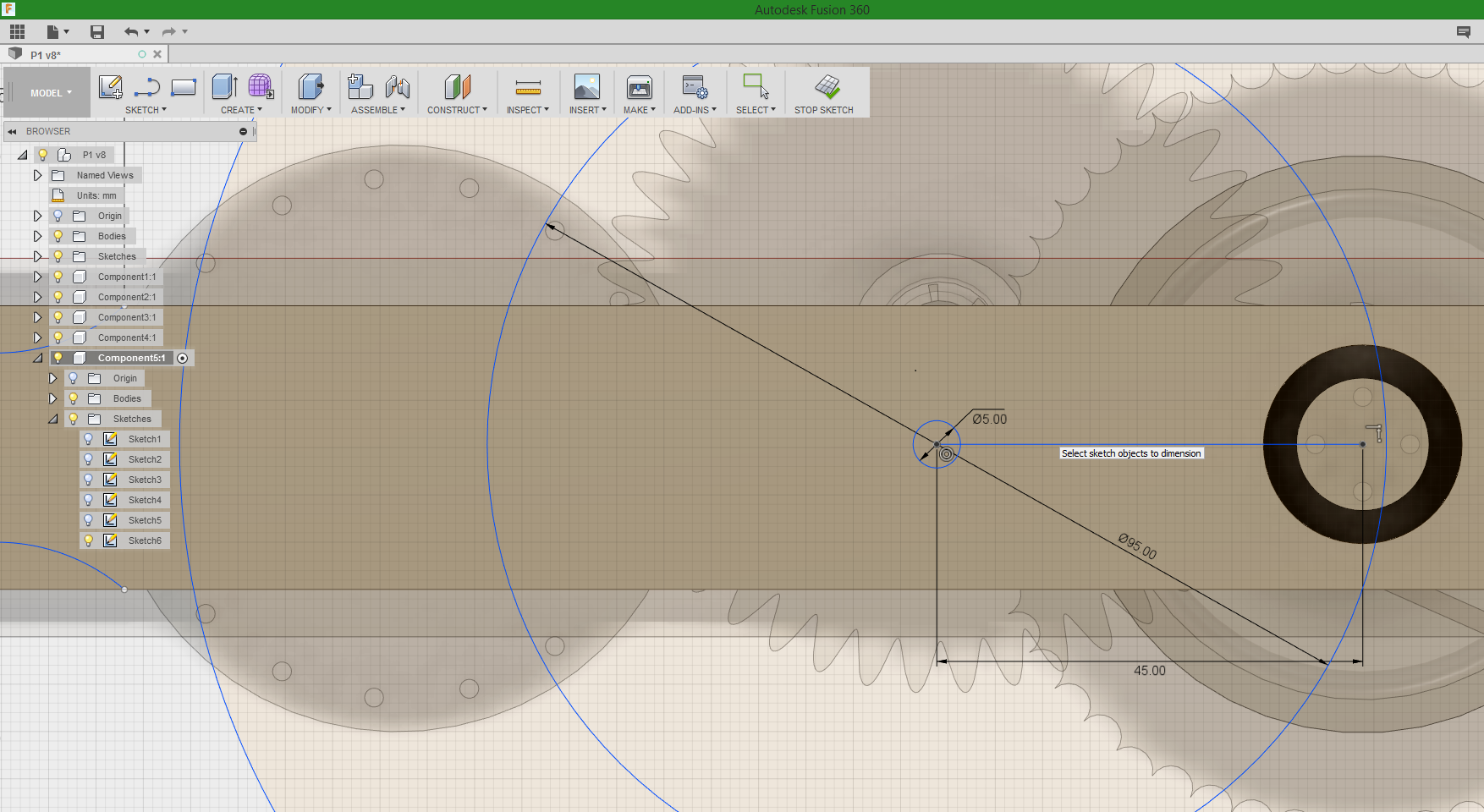Screen dimensions: 1484x812
Task: Open the File menu icon
Action: coord(58,32)
